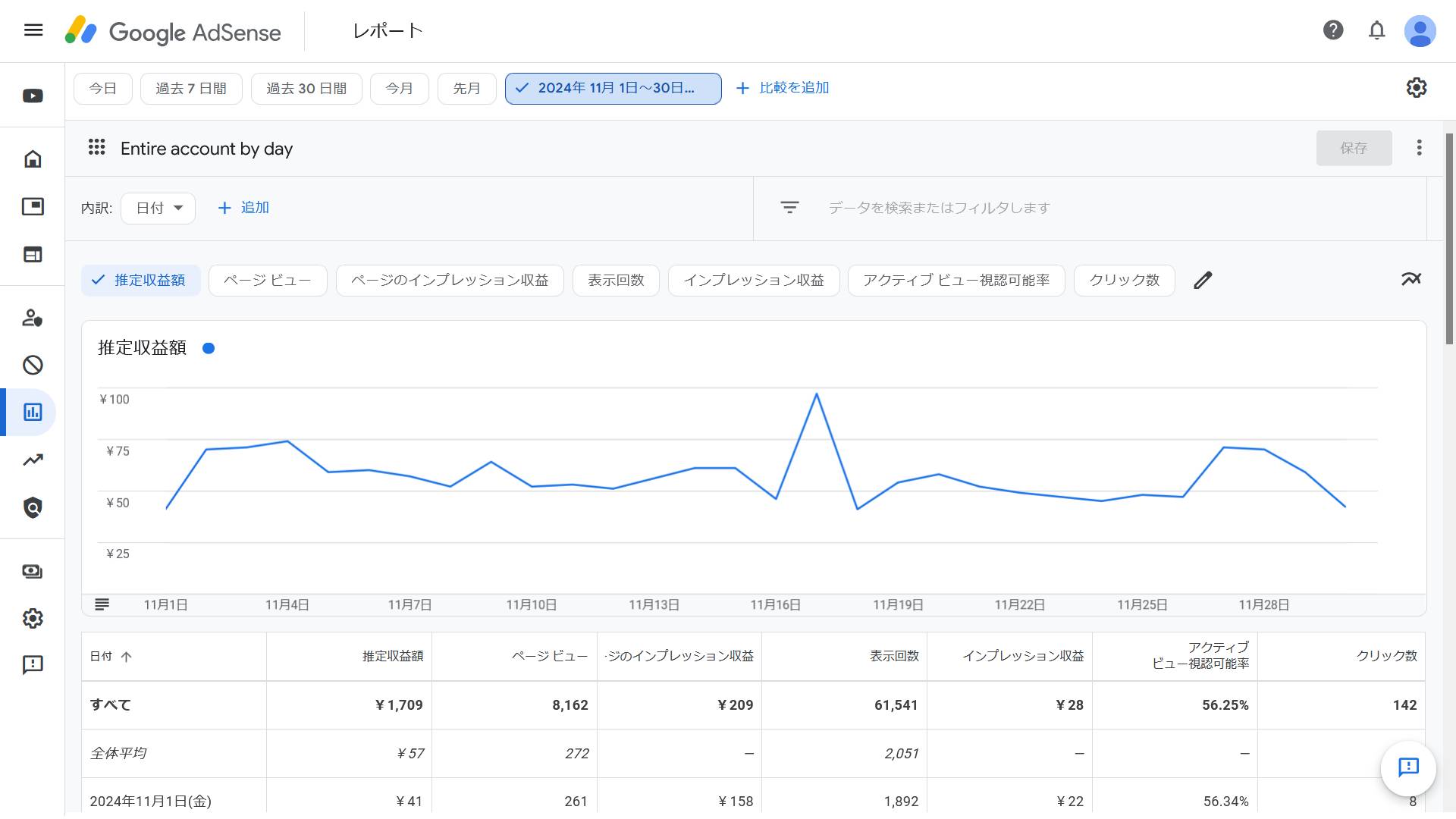Open the notifications bell
1456x819 pixels.
(x=1376, y=30)
